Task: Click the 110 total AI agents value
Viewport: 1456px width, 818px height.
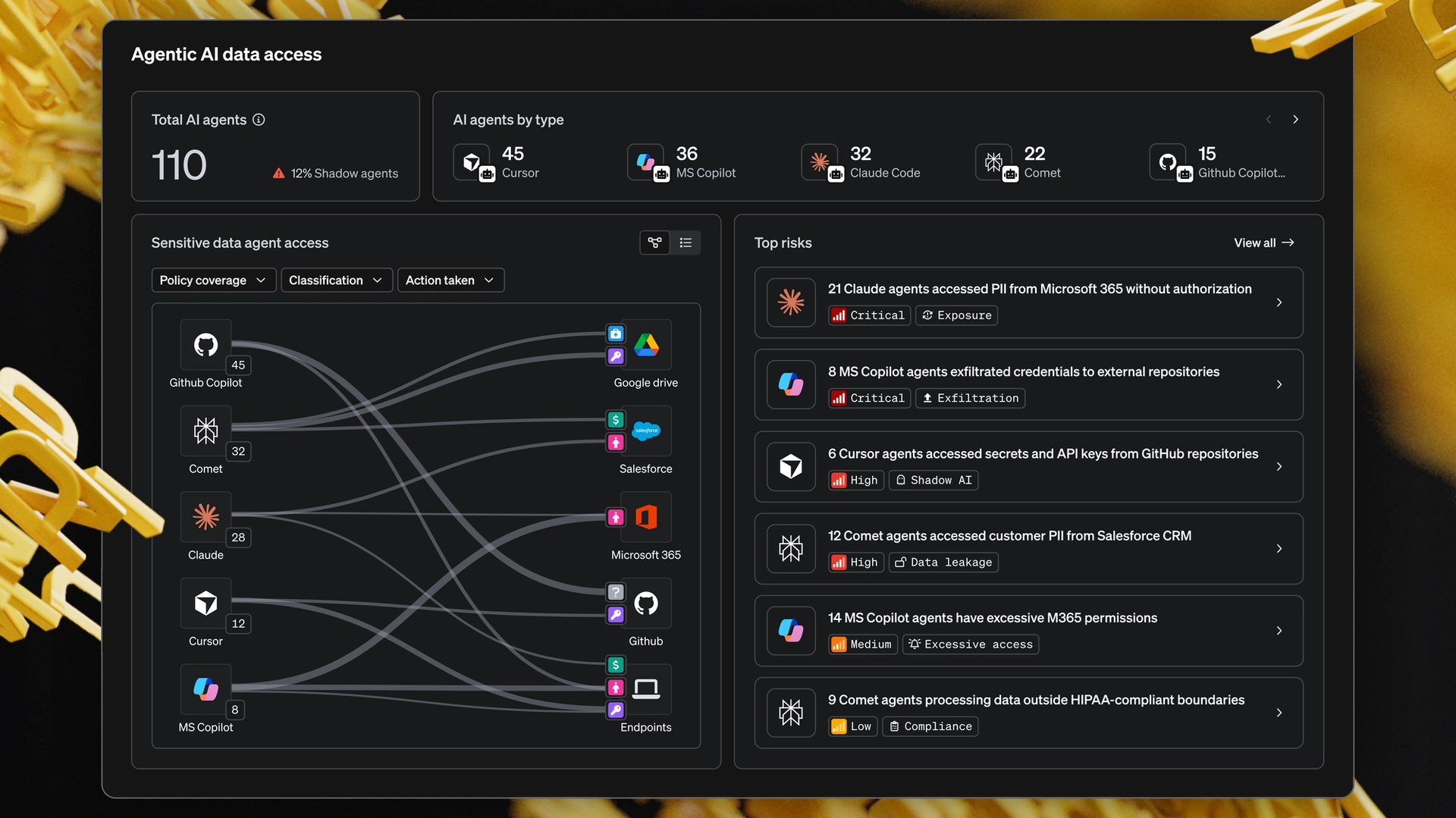Action: pyautogui.click(x=179, y=165)
